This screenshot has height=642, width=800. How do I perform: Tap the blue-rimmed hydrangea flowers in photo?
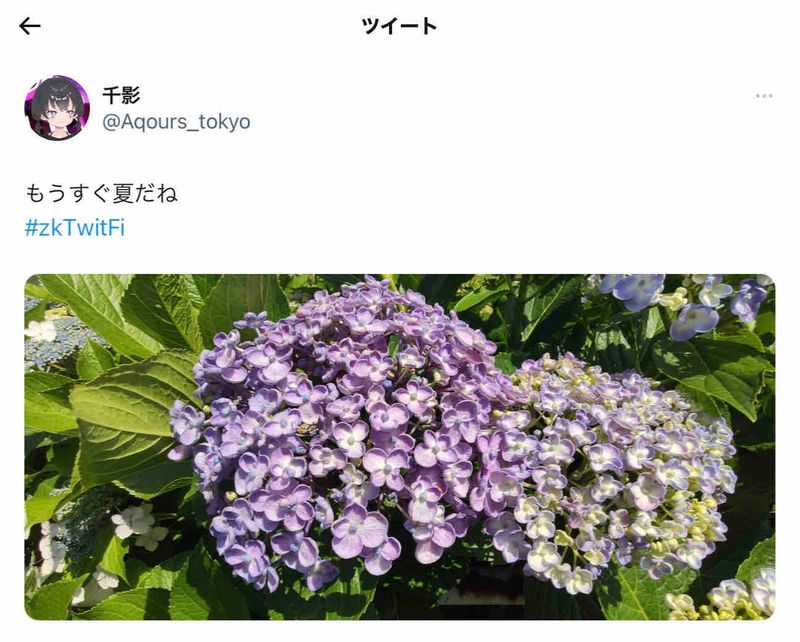pos(686,304)
